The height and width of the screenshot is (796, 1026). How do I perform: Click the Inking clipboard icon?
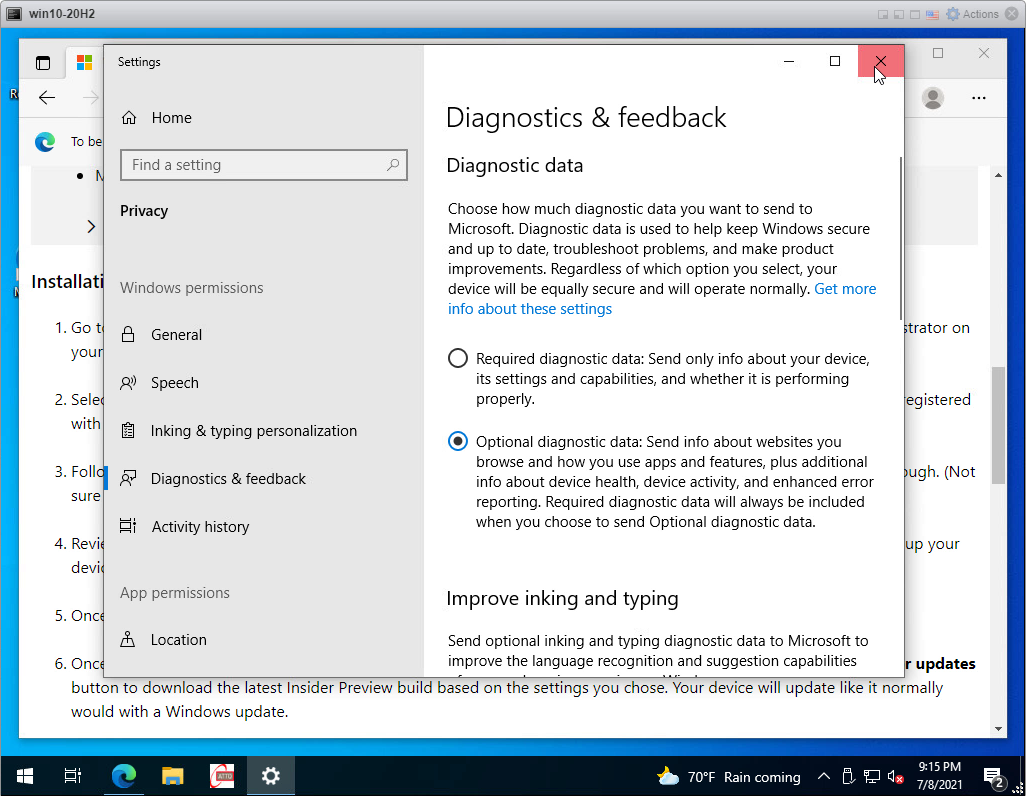[x=128, y=431]
